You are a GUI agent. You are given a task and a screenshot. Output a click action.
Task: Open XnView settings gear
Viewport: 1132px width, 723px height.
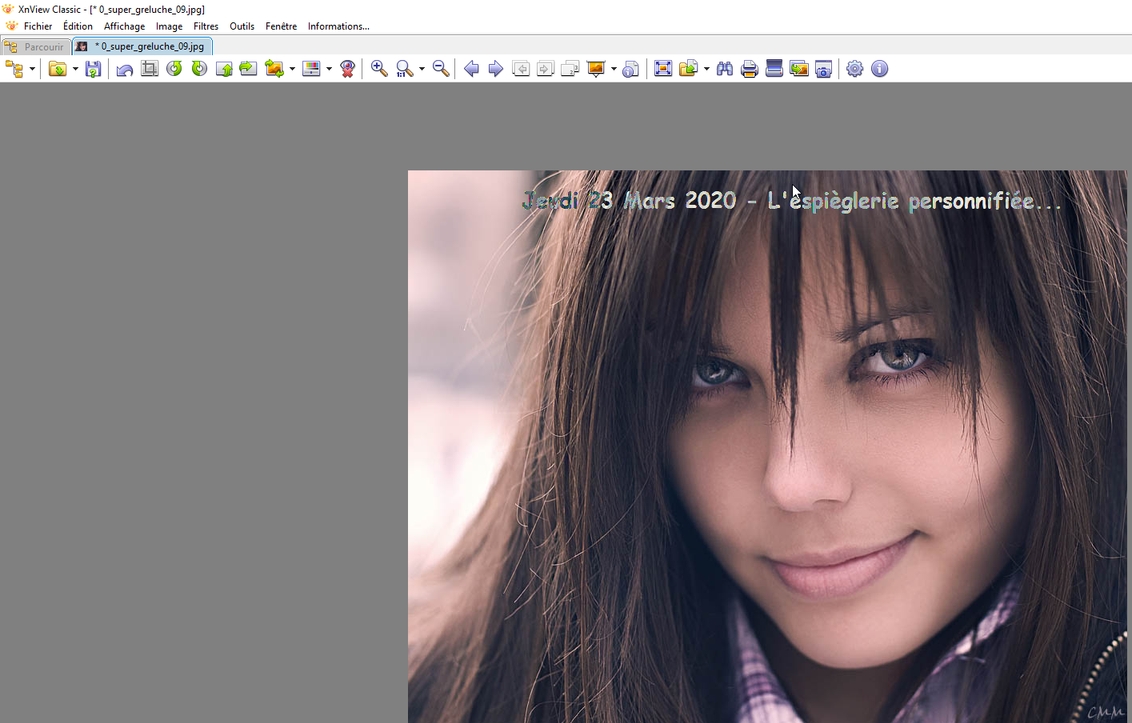[854, 68]
